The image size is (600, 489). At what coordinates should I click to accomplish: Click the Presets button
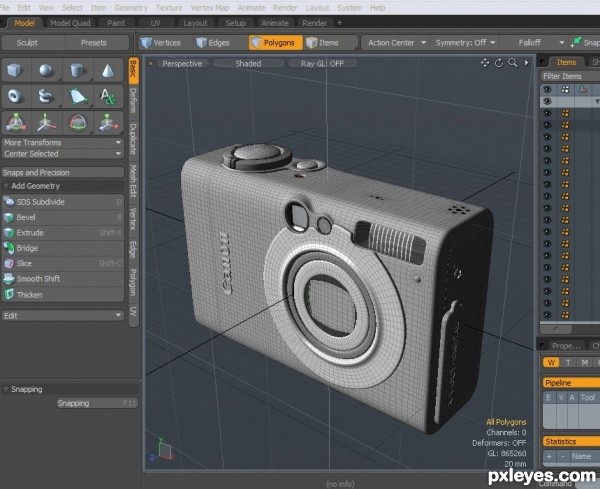94,42
